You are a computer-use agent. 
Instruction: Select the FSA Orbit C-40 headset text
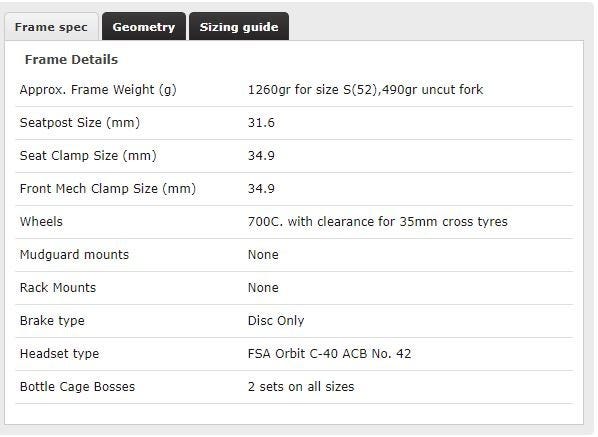330,353
